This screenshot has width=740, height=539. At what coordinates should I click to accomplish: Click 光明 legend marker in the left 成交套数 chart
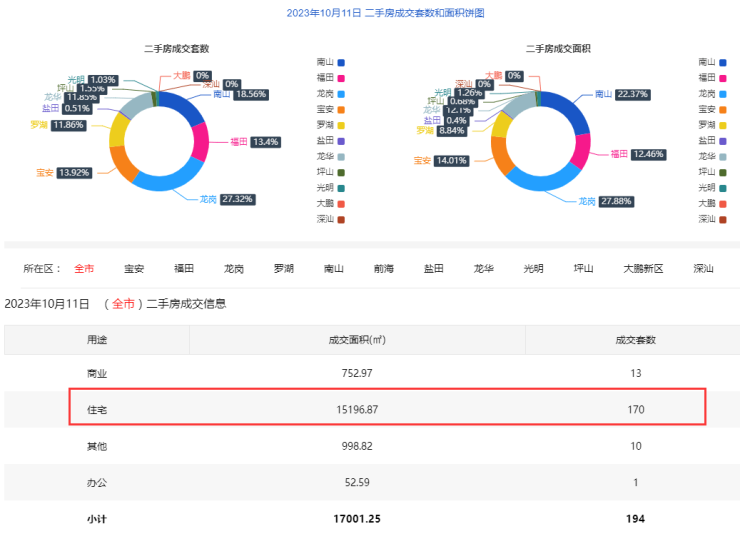click(341, 188)
